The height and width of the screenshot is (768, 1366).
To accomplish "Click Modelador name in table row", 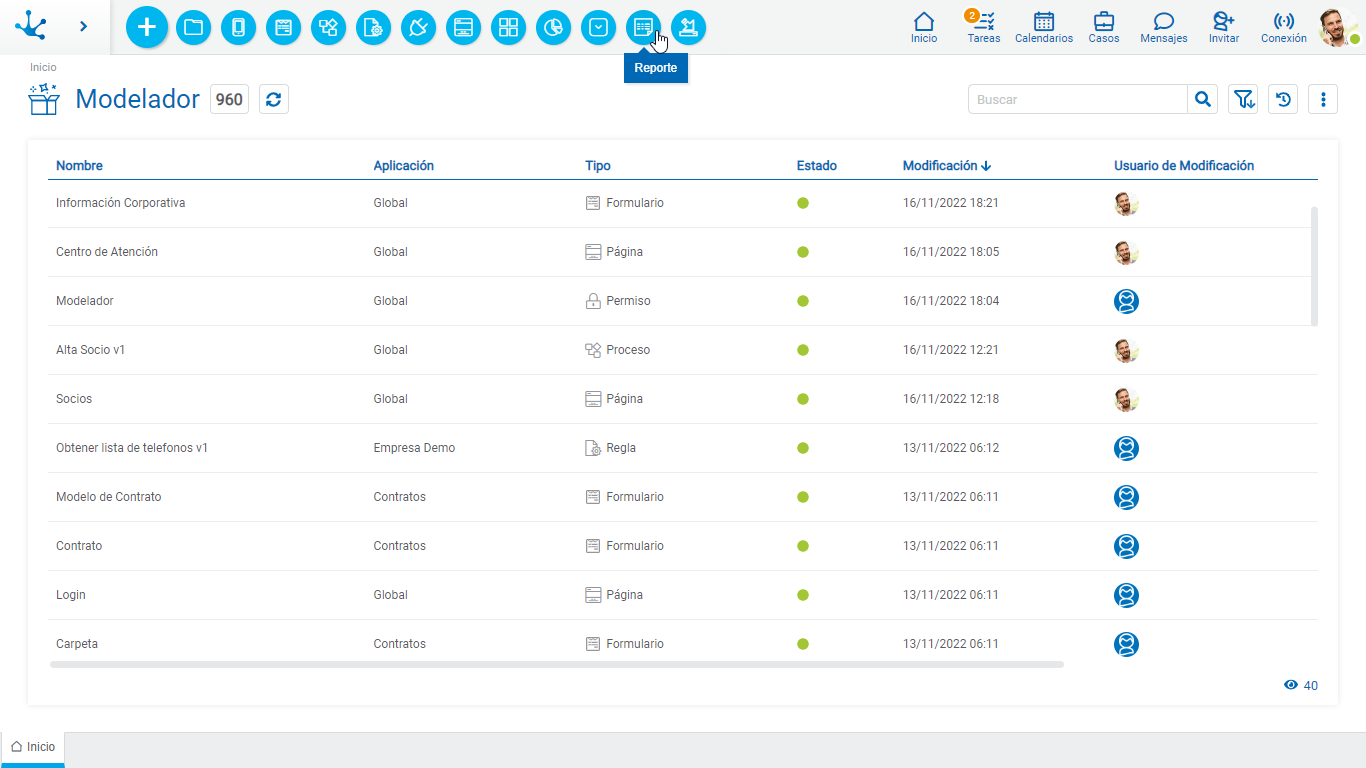I will click(85, 301).
